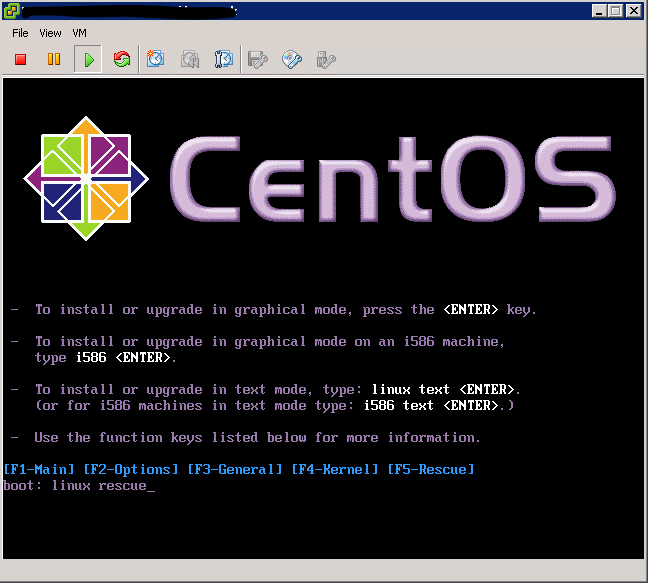
Task: Click the F1-Main label
Action: [x=39, y=470]
